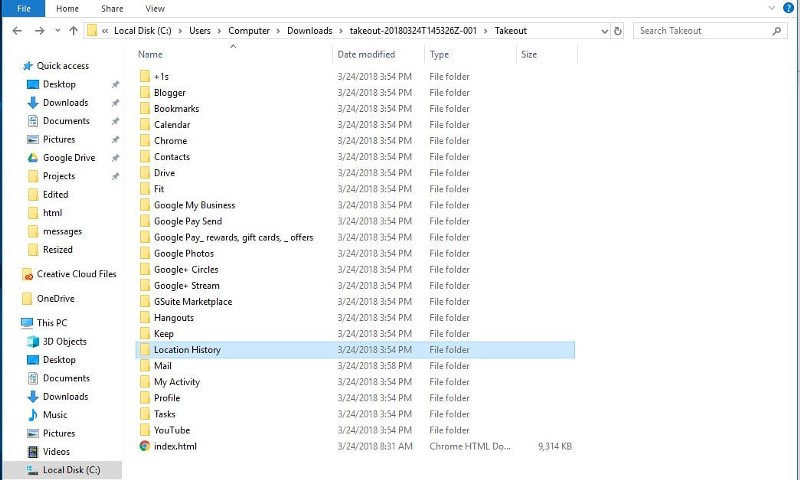
Task: Open the Share ribbon tab
Action: pos(112,9)
